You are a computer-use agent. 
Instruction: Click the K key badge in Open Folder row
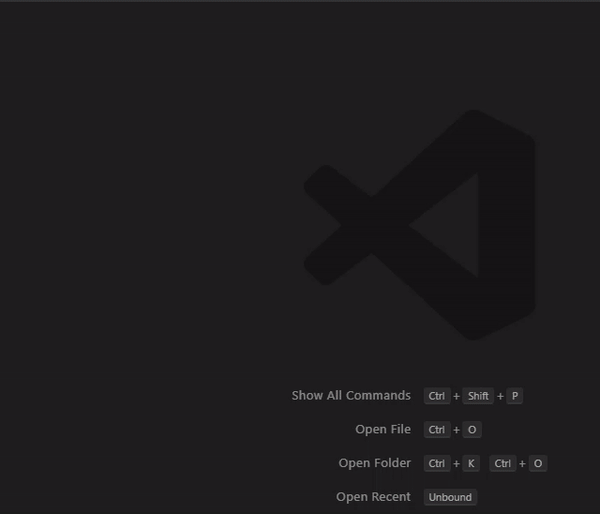pyautogui.click(x=471, y=463)
